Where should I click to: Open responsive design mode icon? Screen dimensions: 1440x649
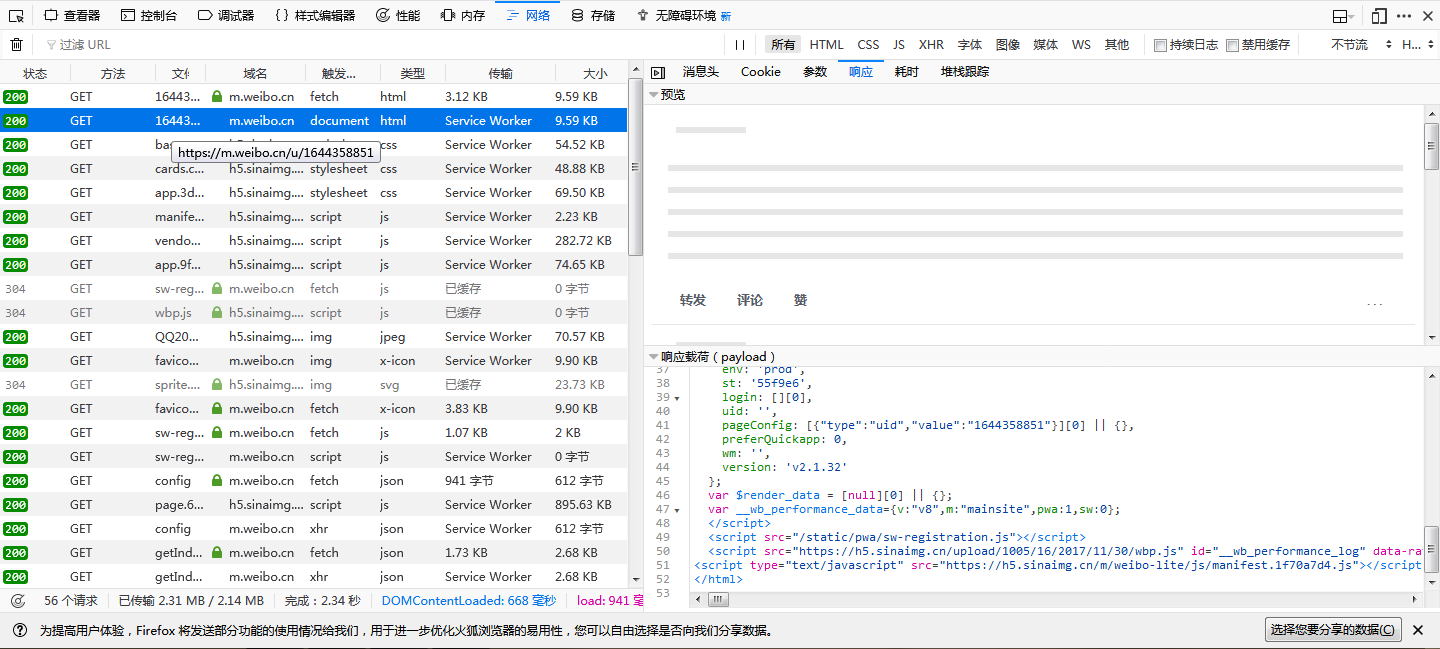click(1379, 16)
